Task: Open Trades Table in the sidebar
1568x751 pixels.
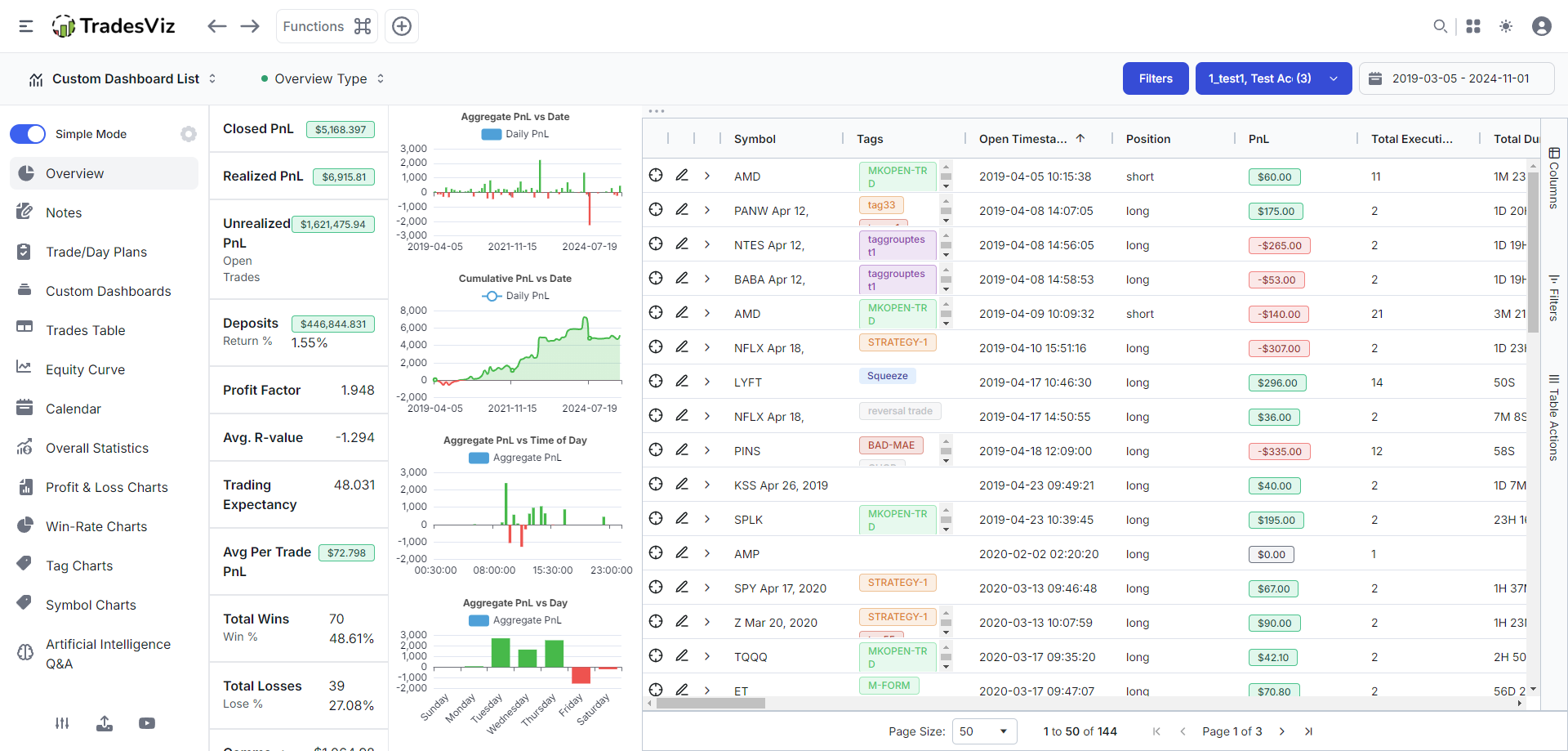Action: 104,330
